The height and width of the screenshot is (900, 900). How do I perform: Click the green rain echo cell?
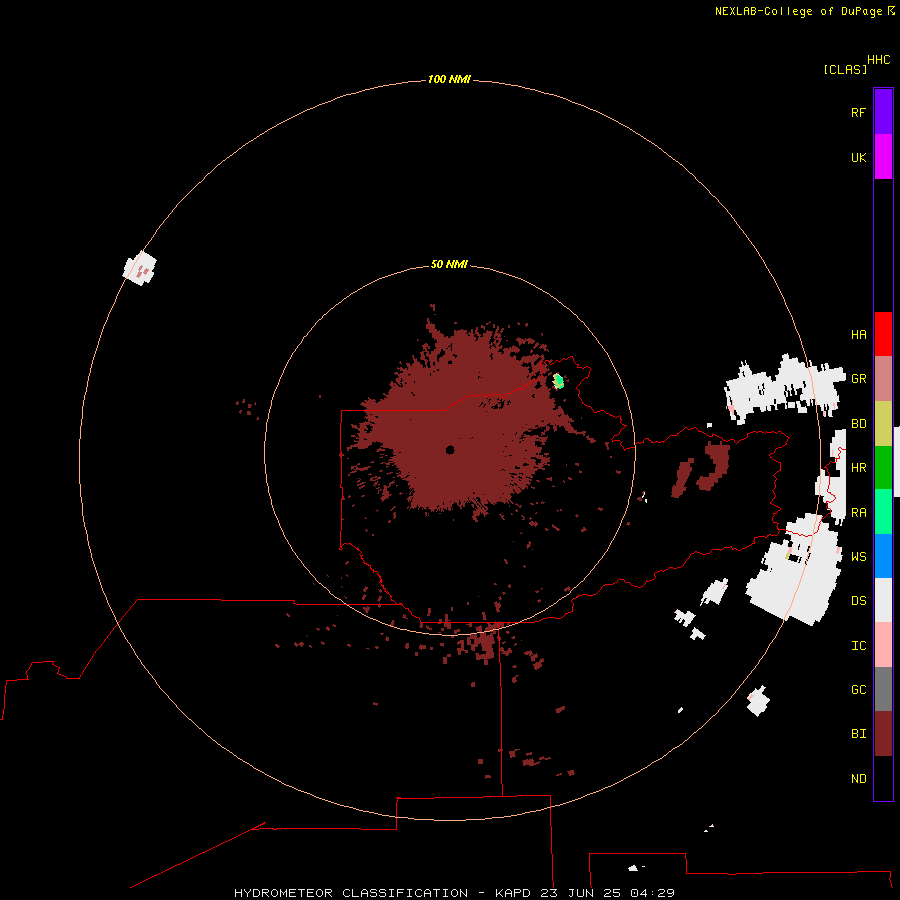(558, 381)
